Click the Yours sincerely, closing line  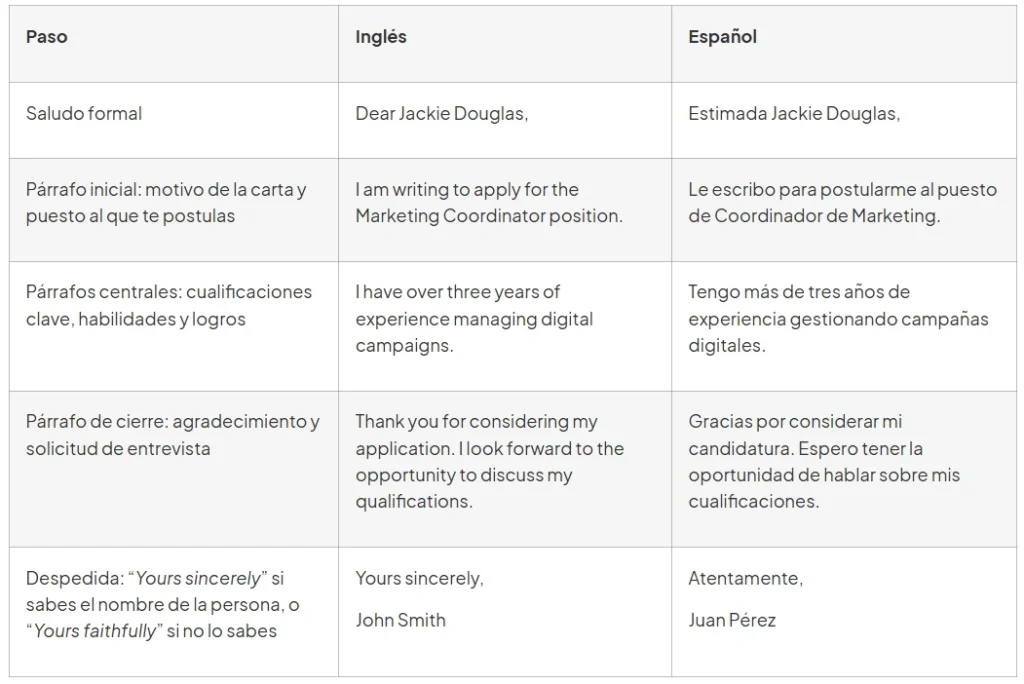point(419,579)
